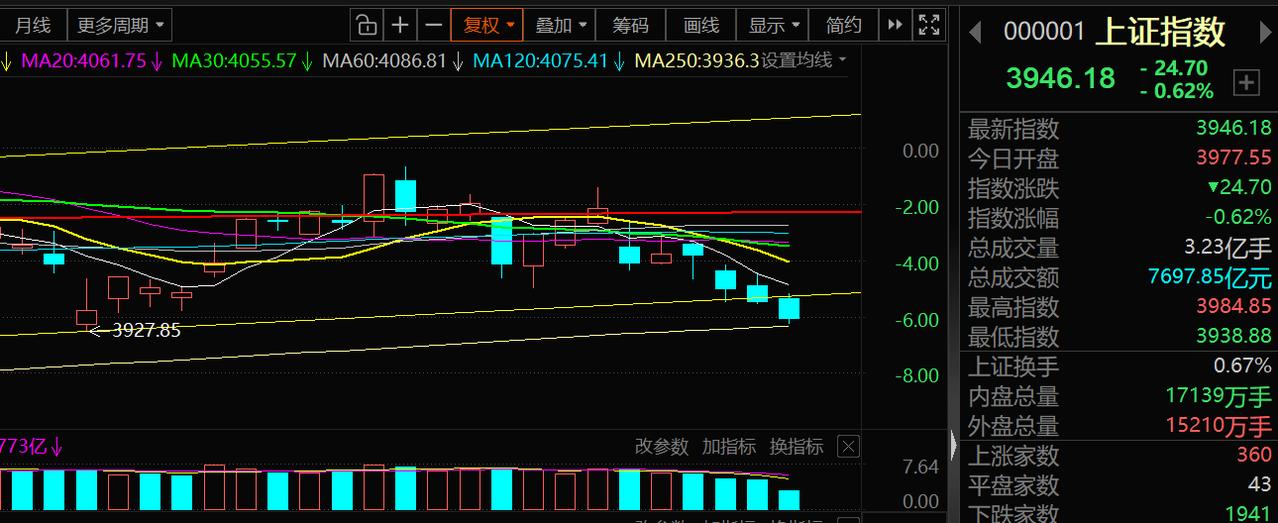Screen dimensions: 1278x523
Task: Click the 上证指数 title
Action: click(1160, 32)
